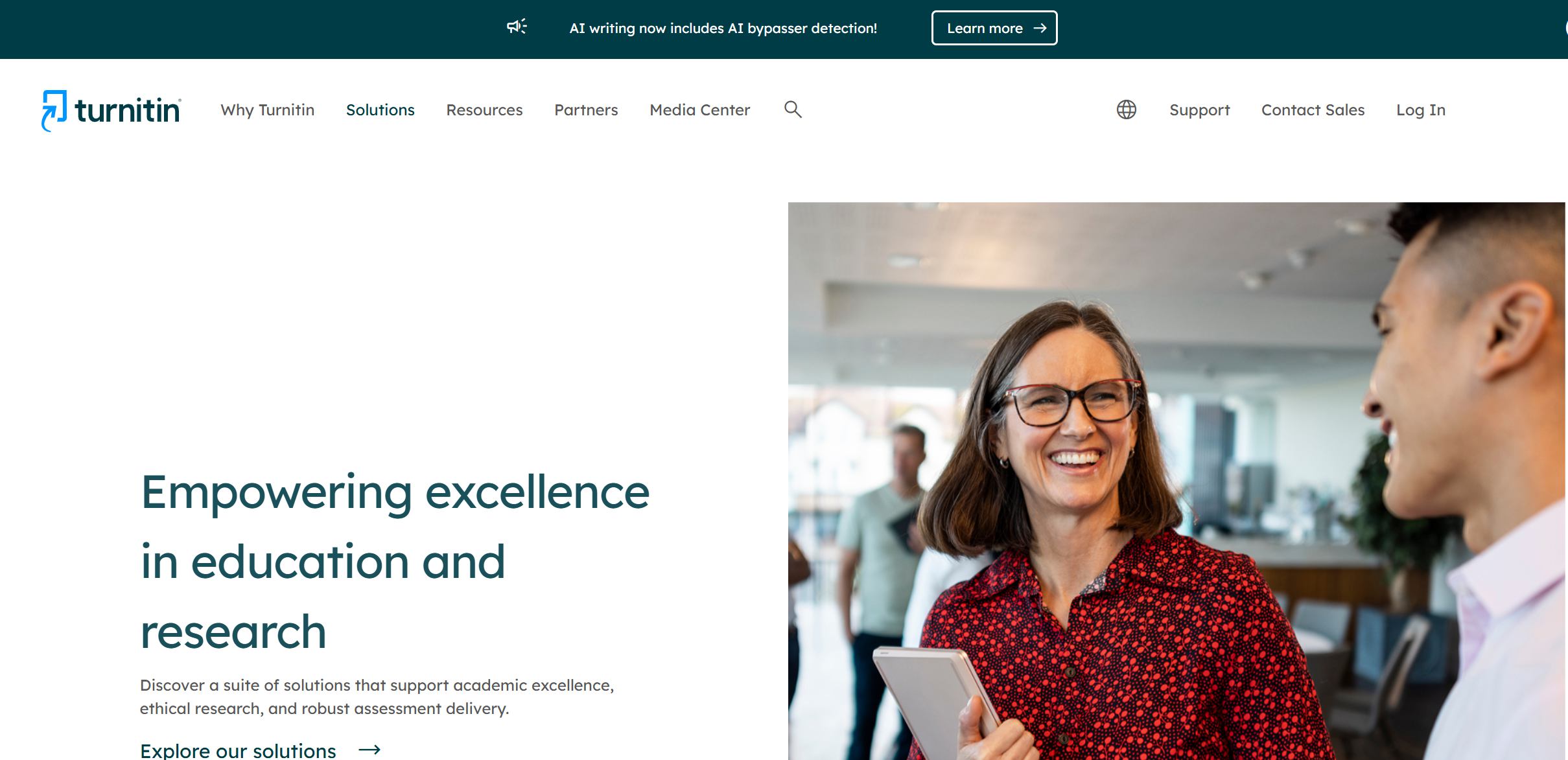
Task: Click the arrow inside the Learn more button
Action: pos(1040,29)
